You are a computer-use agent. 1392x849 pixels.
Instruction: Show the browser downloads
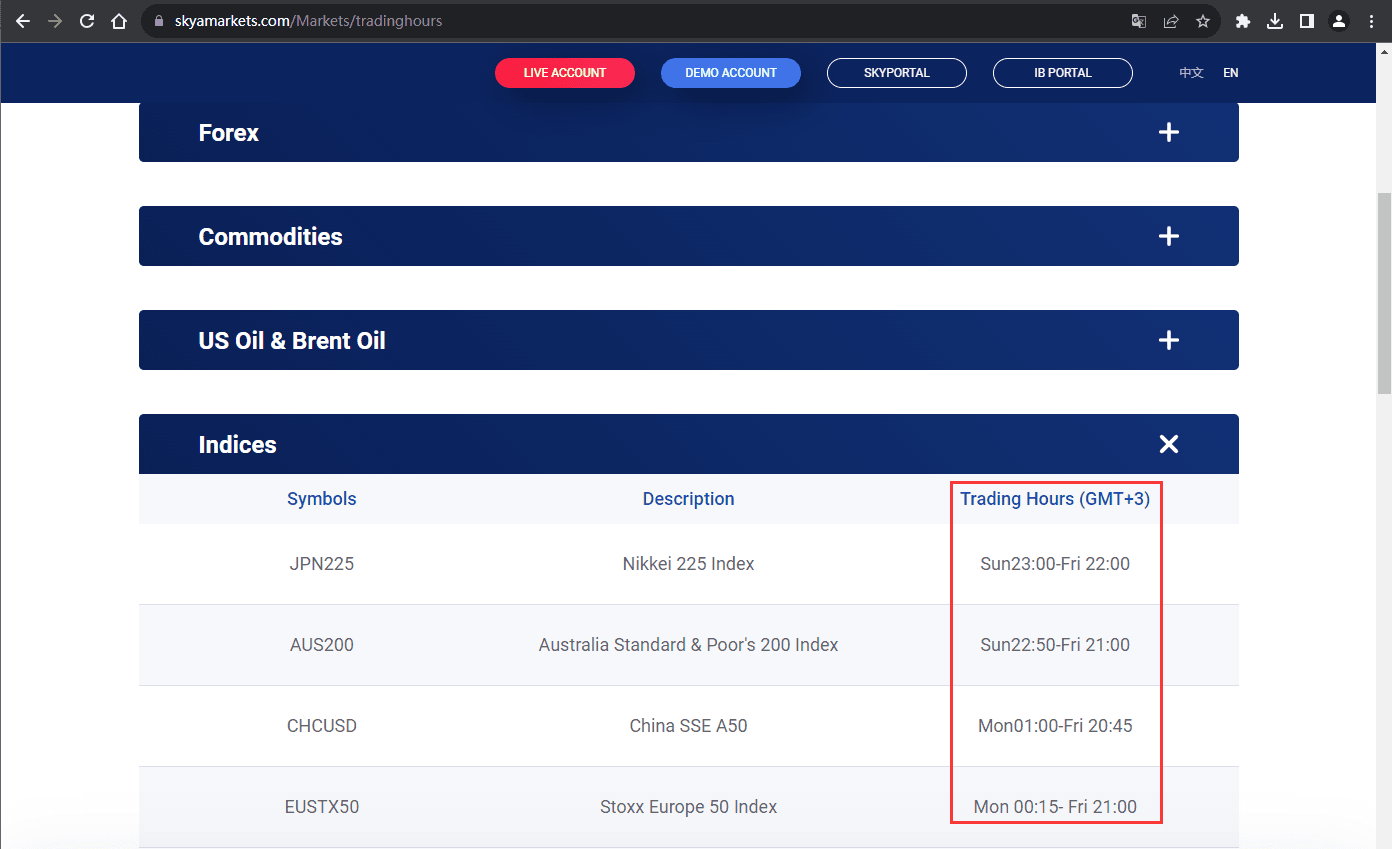pyautogui.click(x=1275, y=21)
